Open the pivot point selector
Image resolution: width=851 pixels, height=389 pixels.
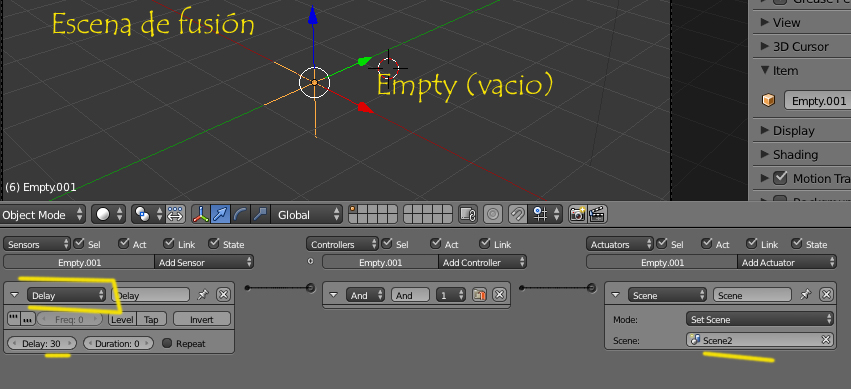[148, 214]
